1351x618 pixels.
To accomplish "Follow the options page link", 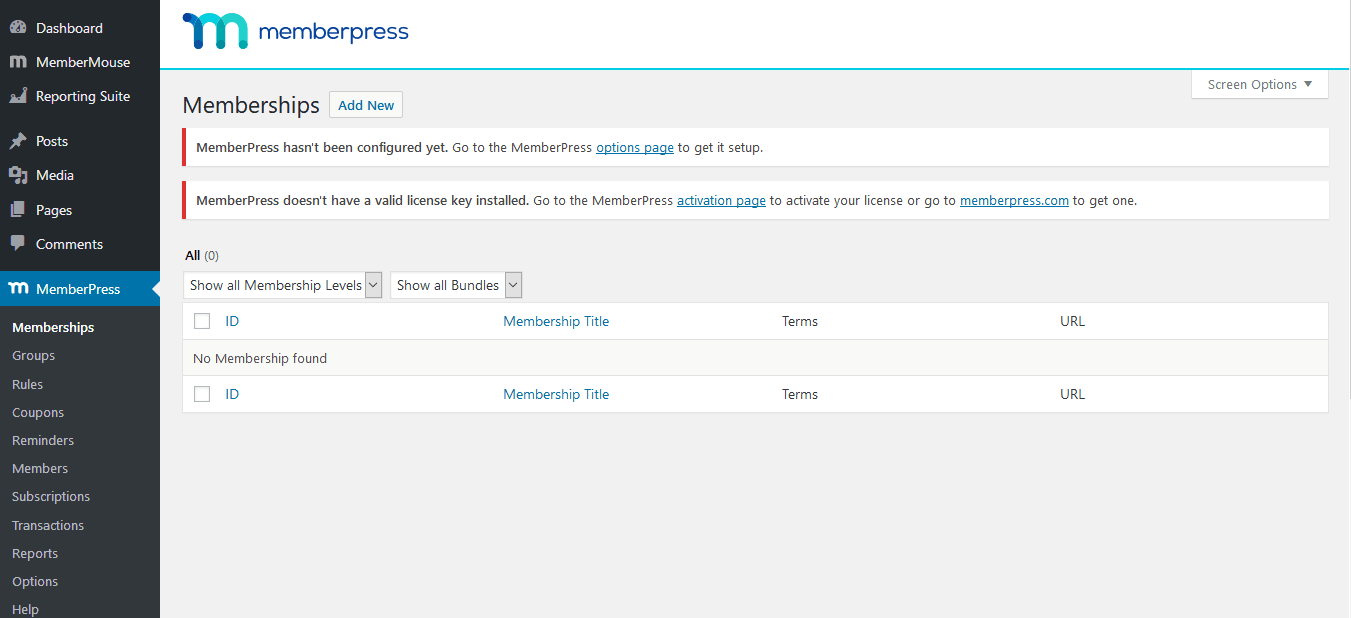I will pos(635,147).
